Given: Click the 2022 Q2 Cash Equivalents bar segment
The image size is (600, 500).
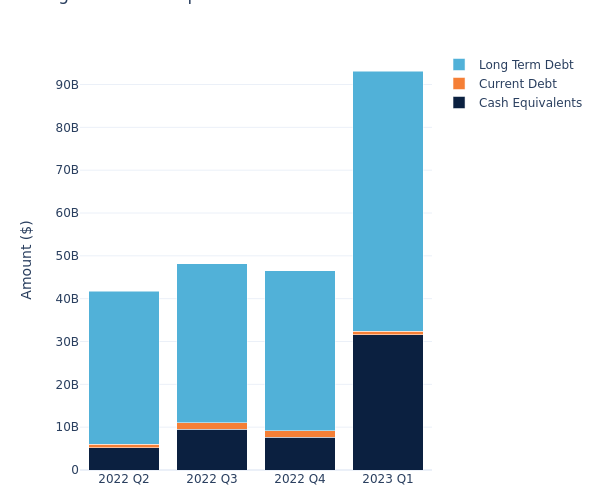Looking at the screenshot, I should pos(124,459).
